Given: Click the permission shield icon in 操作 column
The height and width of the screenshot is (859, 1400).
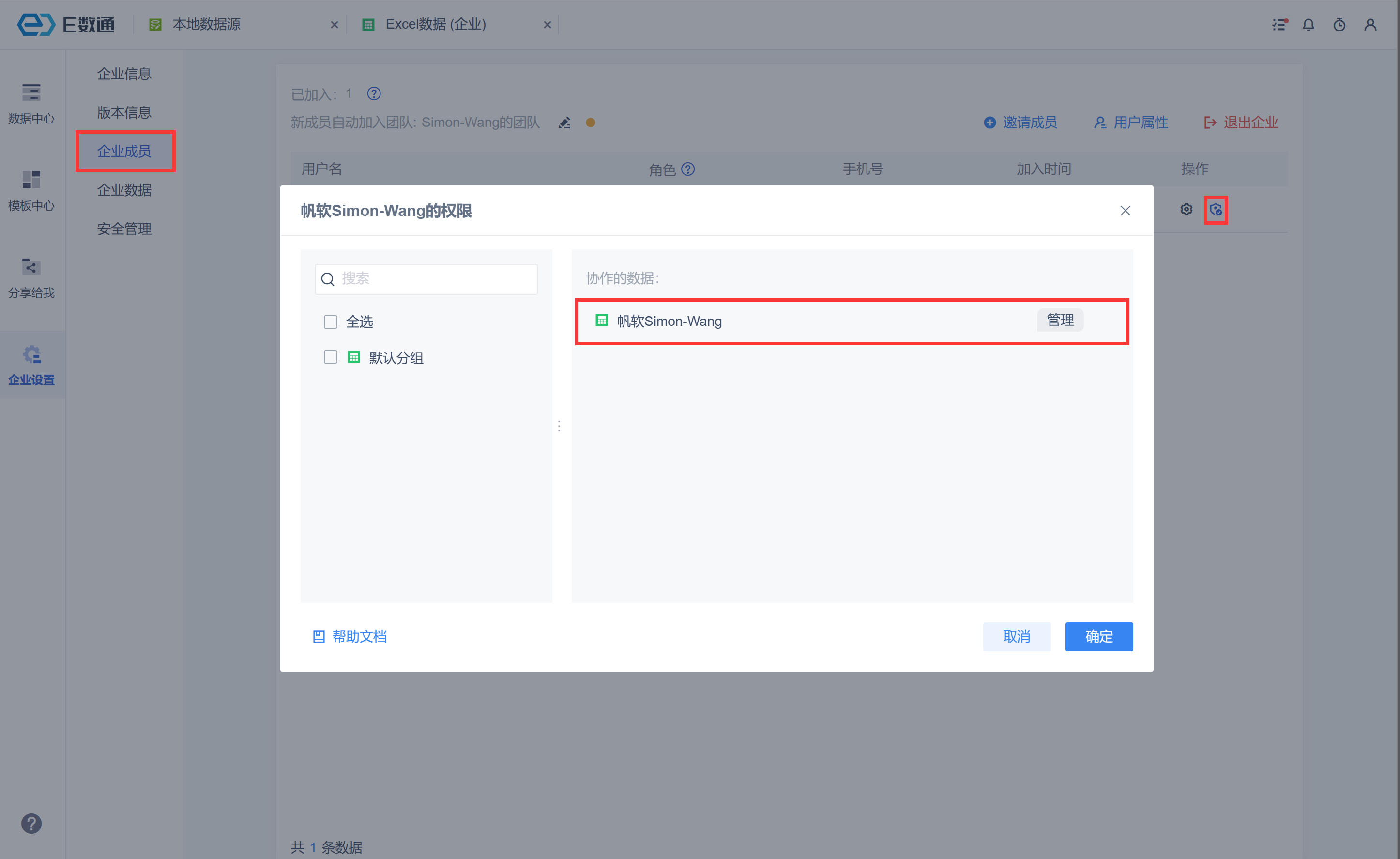Looking at the screenshot, I should (x=1216, y=210).
